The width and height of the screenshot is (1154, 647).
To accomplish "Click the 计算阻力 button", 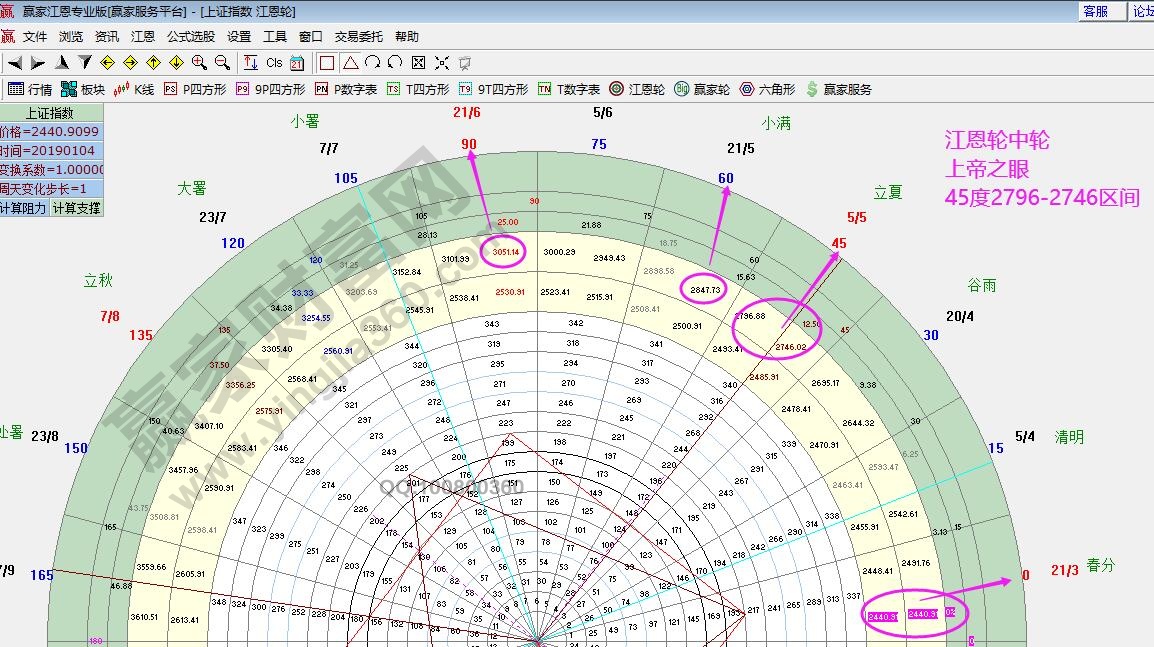I will pos(24,208).
